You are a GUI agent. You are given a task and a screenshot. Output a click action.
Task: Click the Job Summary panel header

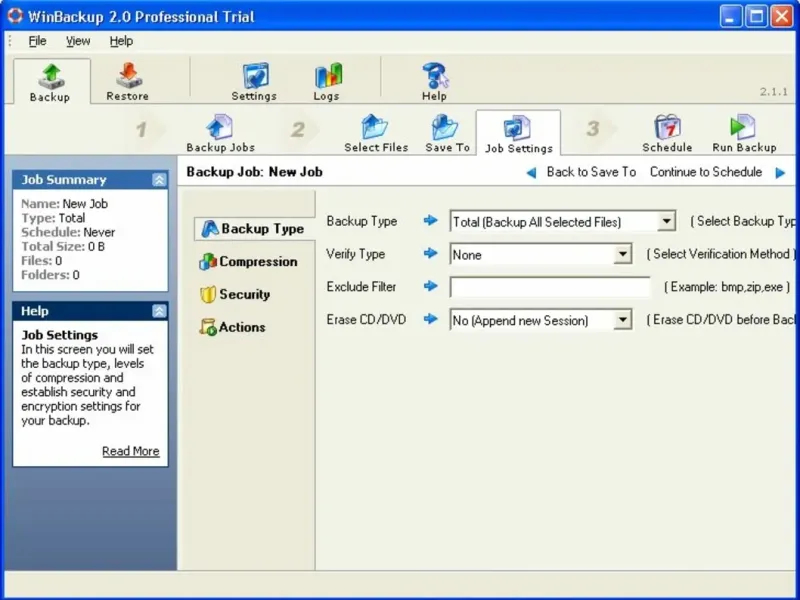tap(90, 180)
